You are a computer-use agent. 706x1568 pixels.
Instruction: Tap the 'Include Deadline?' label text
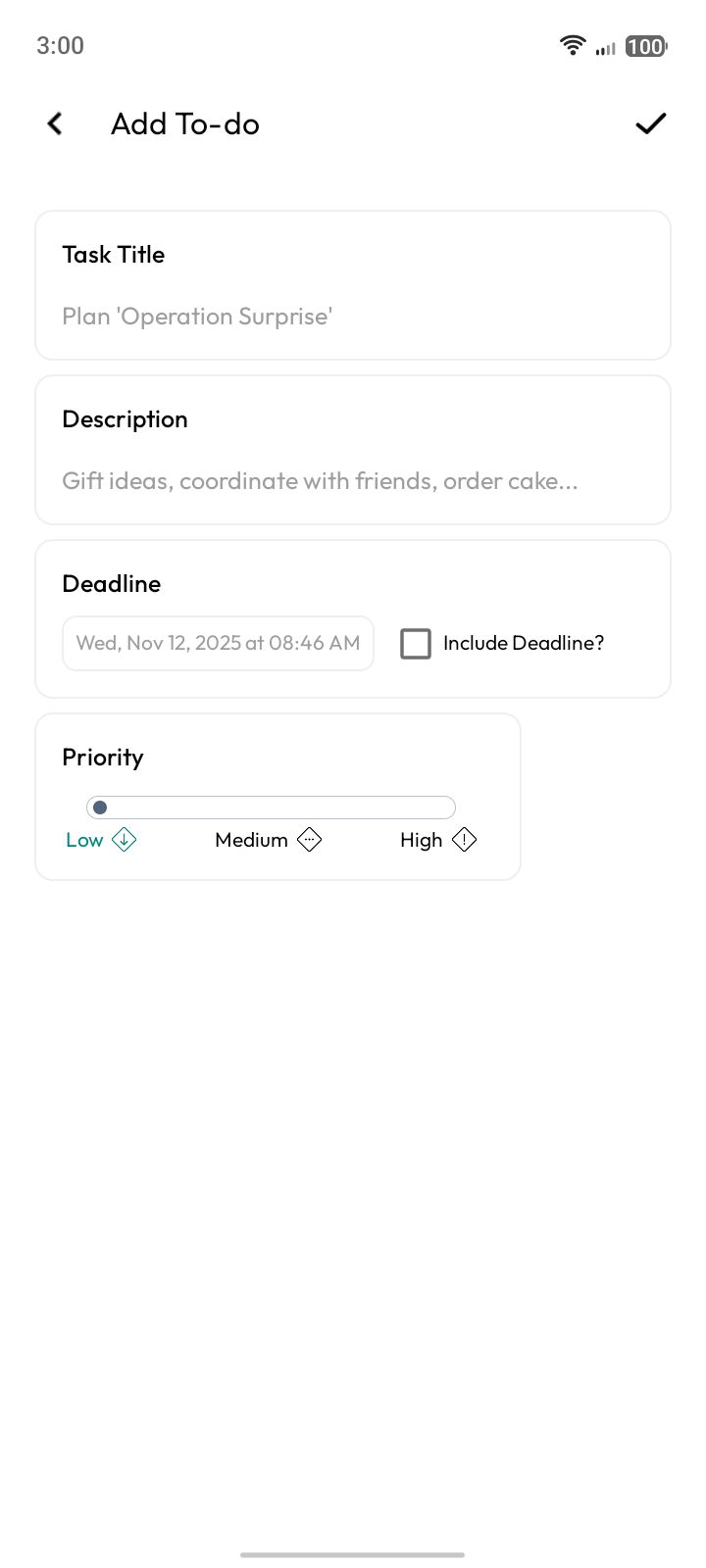524,643
